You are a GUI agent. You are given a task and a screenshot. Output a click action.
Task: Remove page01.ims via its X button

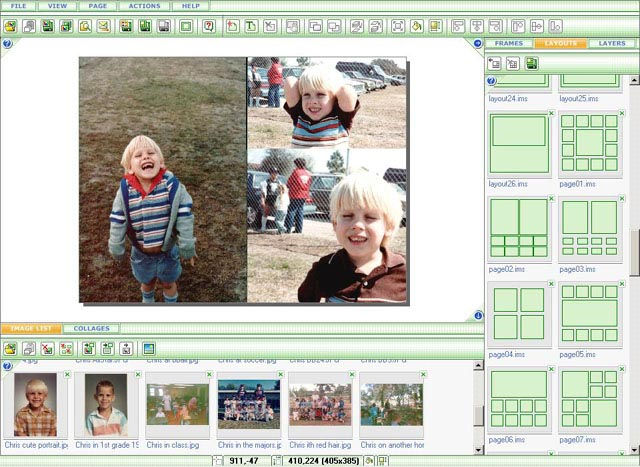[622, 113]
